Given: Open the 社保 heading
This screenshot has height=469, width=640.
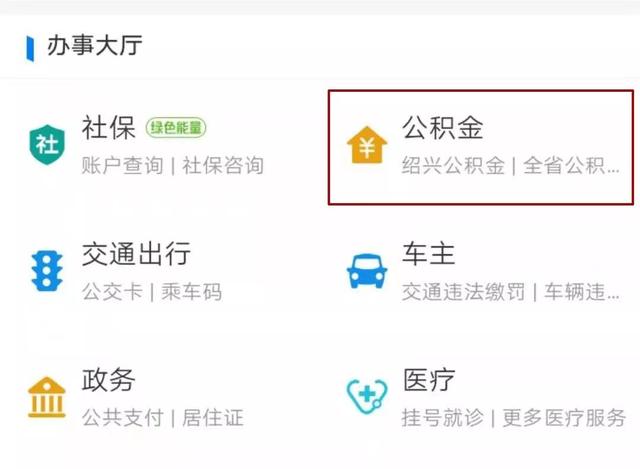Looking at the screenshot, I should (x=109, y=128).
